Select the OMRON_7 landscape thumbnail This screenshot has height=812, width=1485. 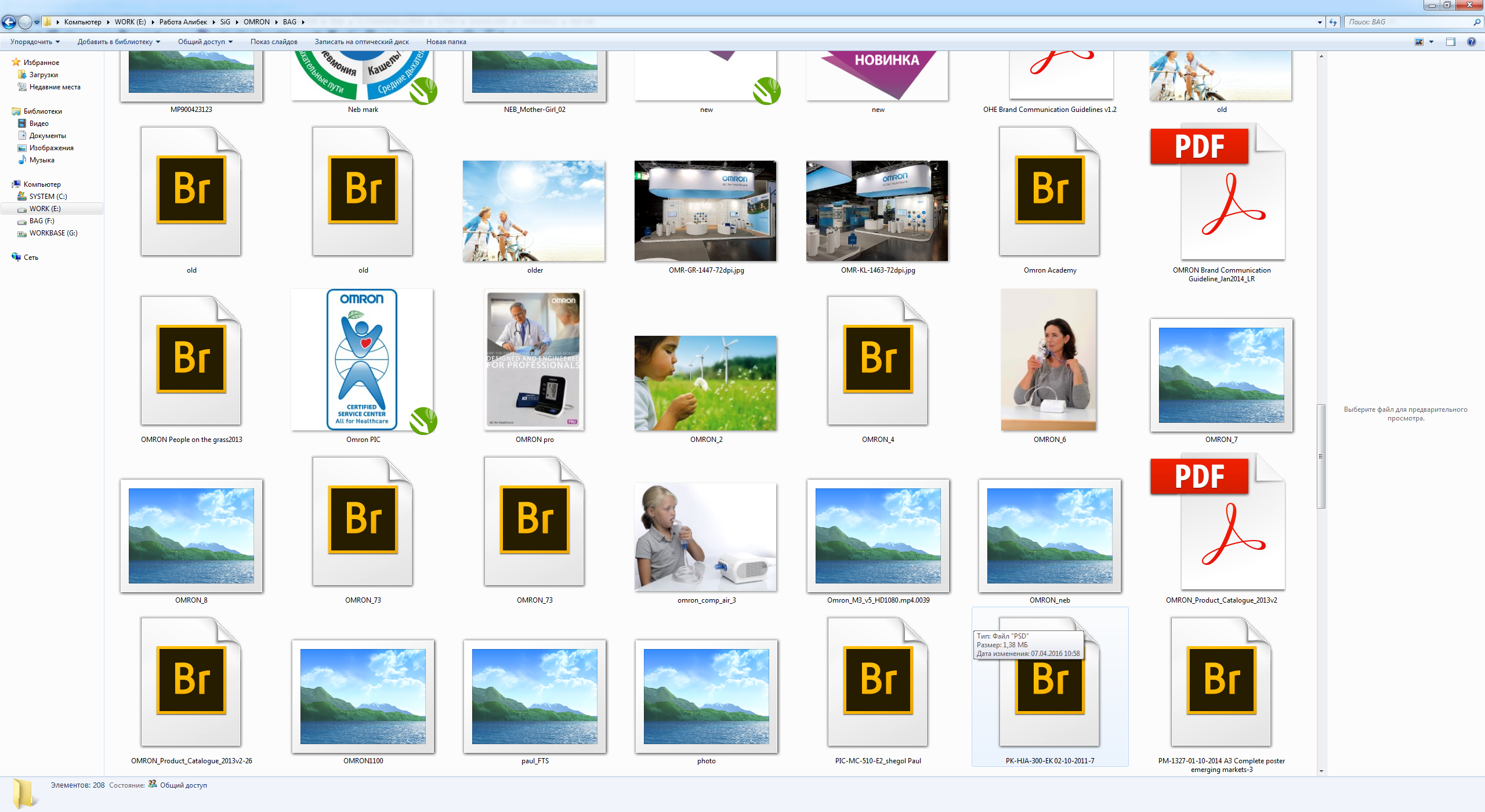1222,375
